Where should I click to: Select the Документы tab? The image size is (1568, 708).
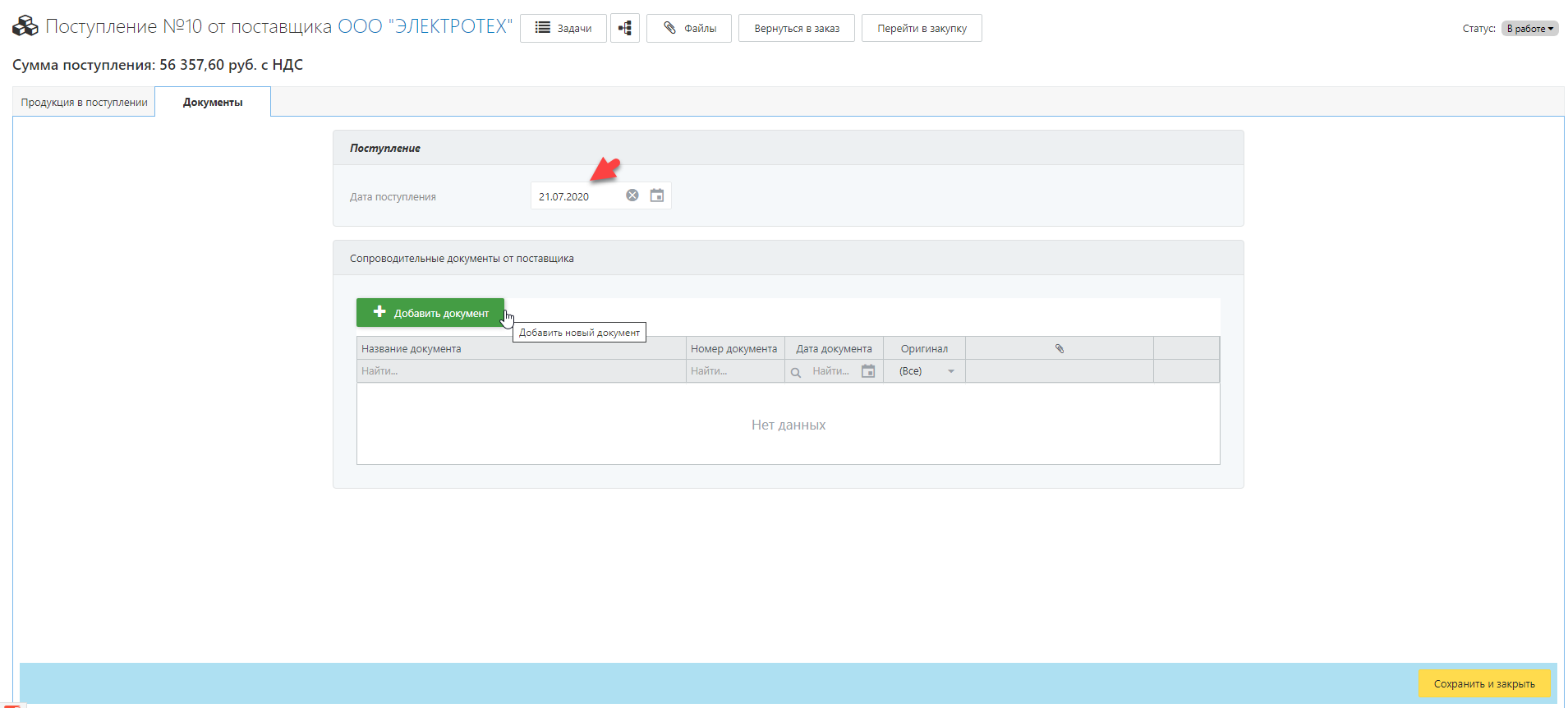(213, 103)
